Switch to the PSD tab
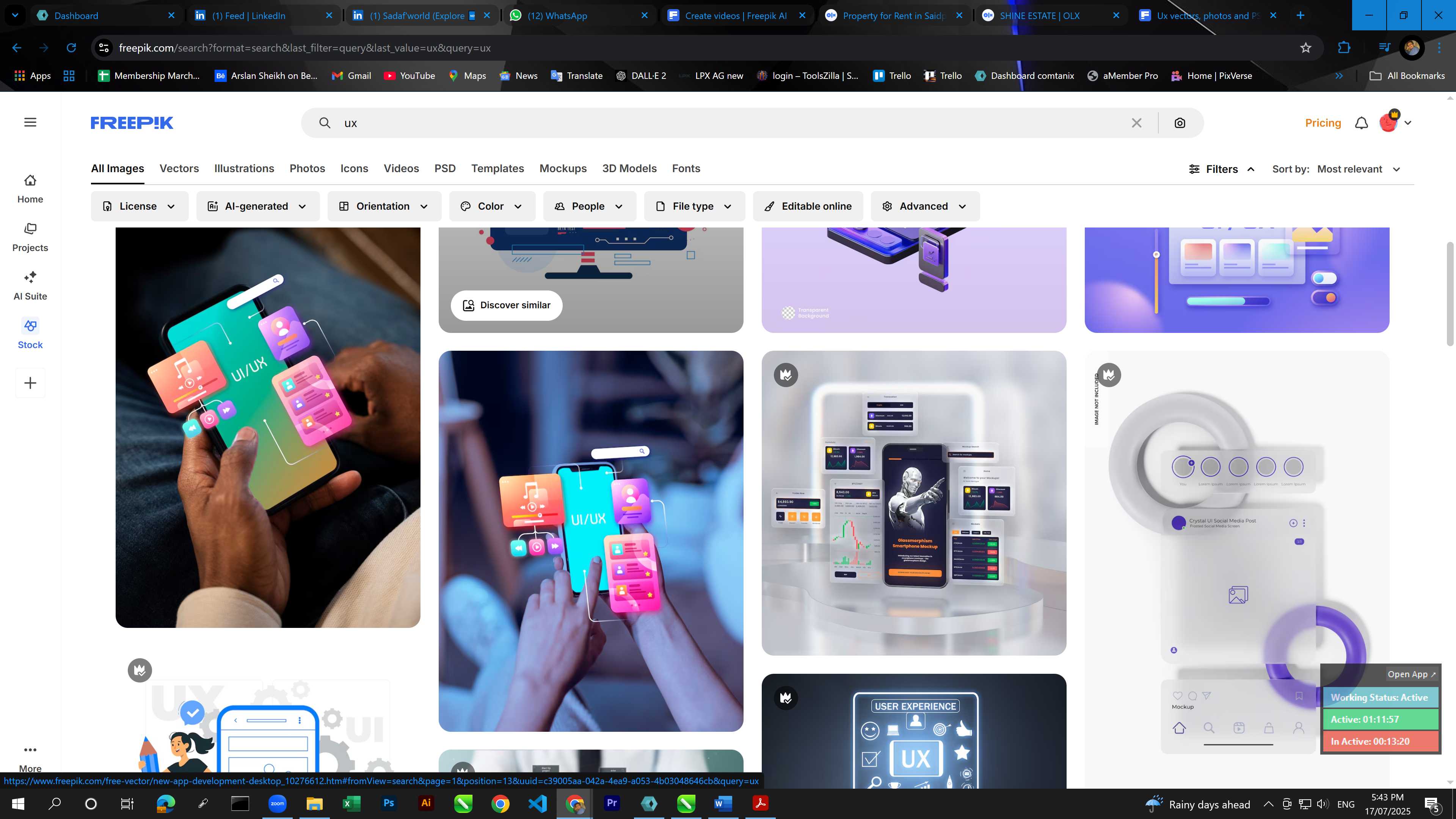 point(445,168)
